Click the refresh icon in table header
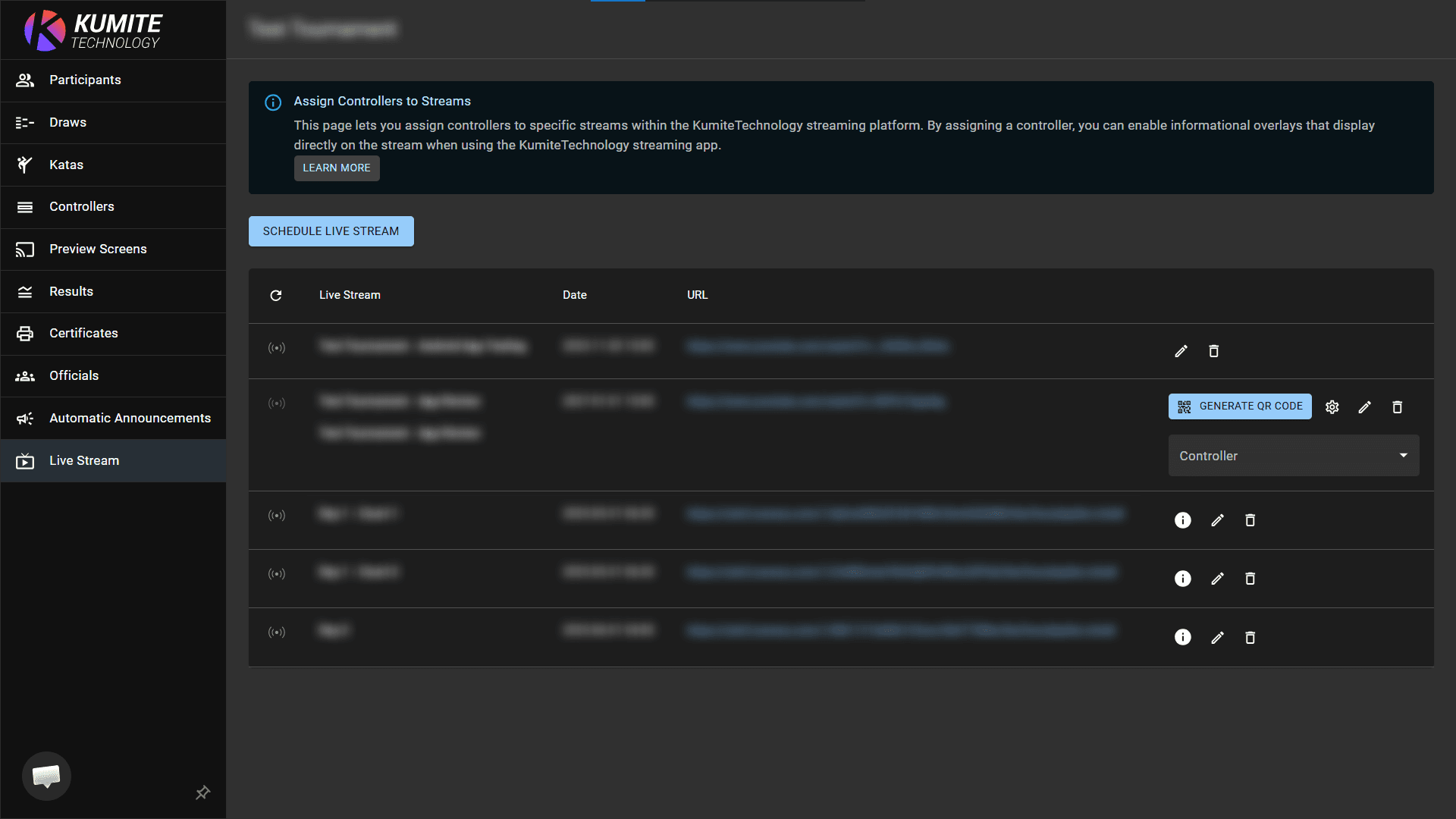The image size is (1456, 819). pos(276,295)
